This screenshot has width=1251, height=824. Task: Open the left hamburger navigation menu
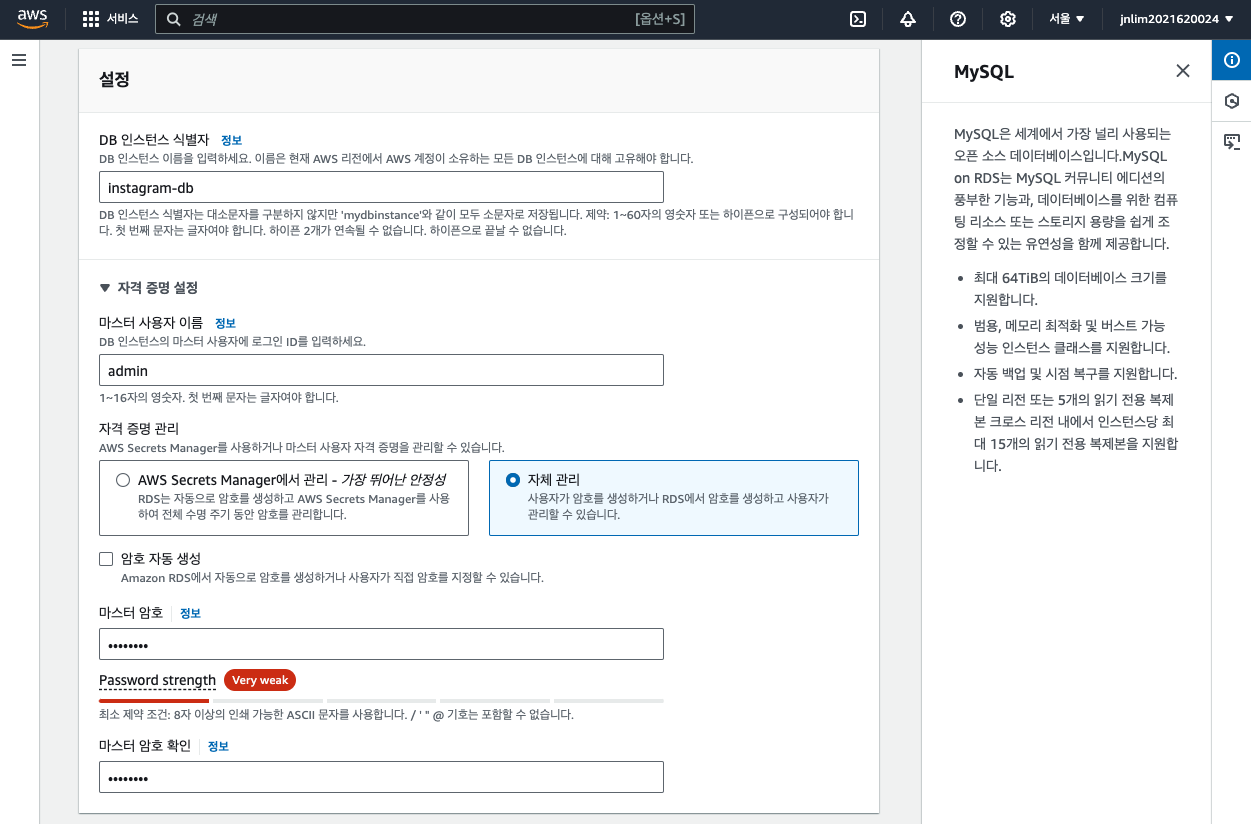click(x=18, y=61)
